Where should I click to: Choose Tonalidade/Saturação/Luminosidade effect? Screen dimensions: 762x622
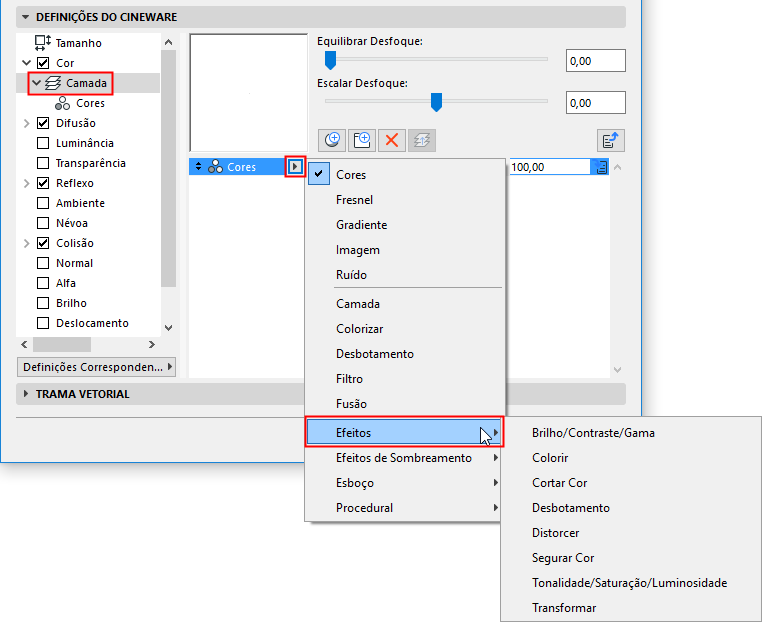point(631,583)
